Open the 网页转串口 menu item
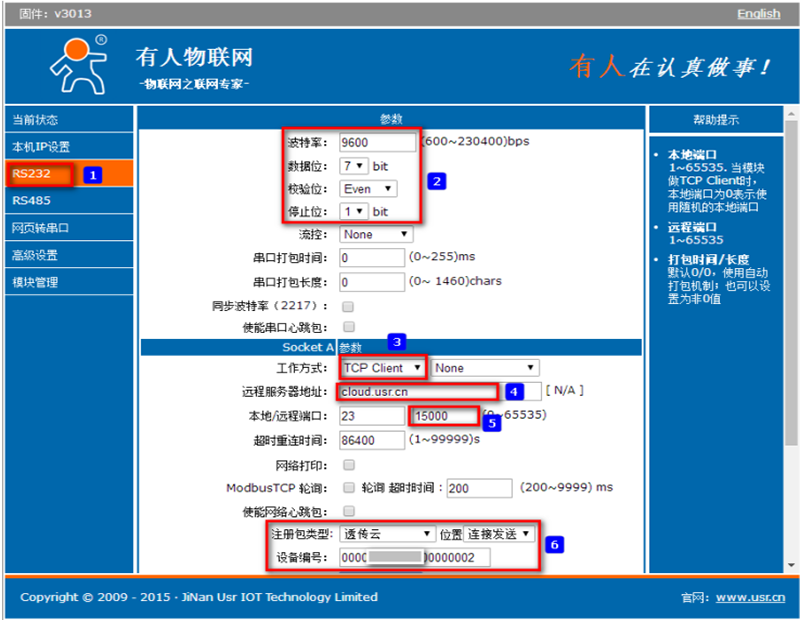 click(41, 228)
